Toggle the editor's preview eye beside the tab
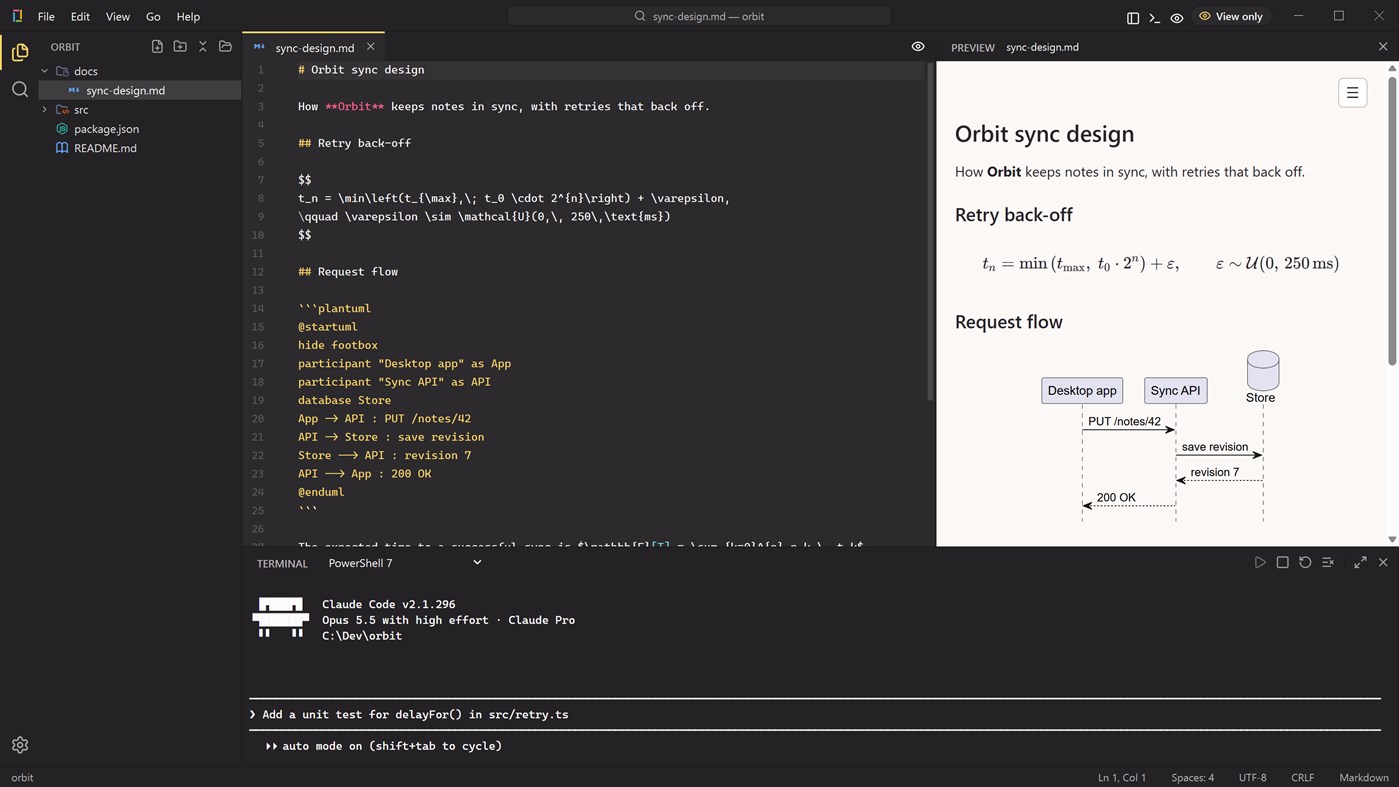Image resolution: width=1399 pixels, height=787 pixels. pos(918,47)
